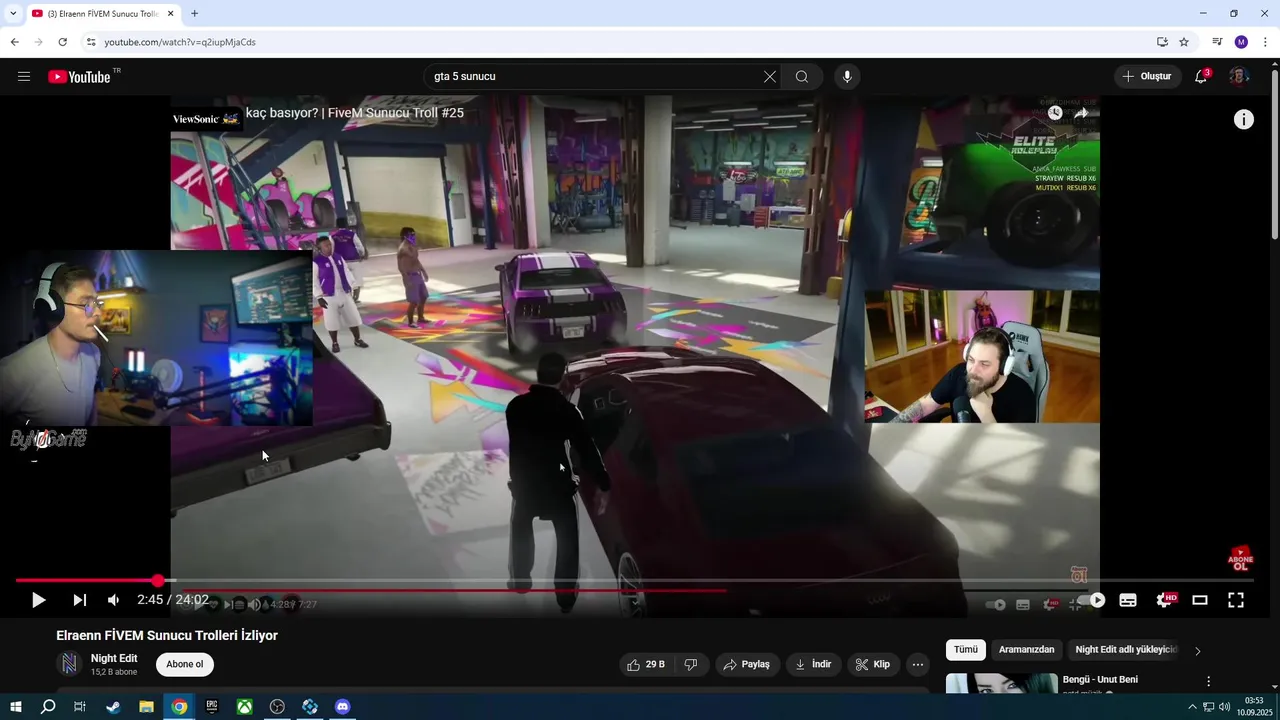Open Chrome profile M avatar
This screenshot has width=1280, height=720.
1241,42
